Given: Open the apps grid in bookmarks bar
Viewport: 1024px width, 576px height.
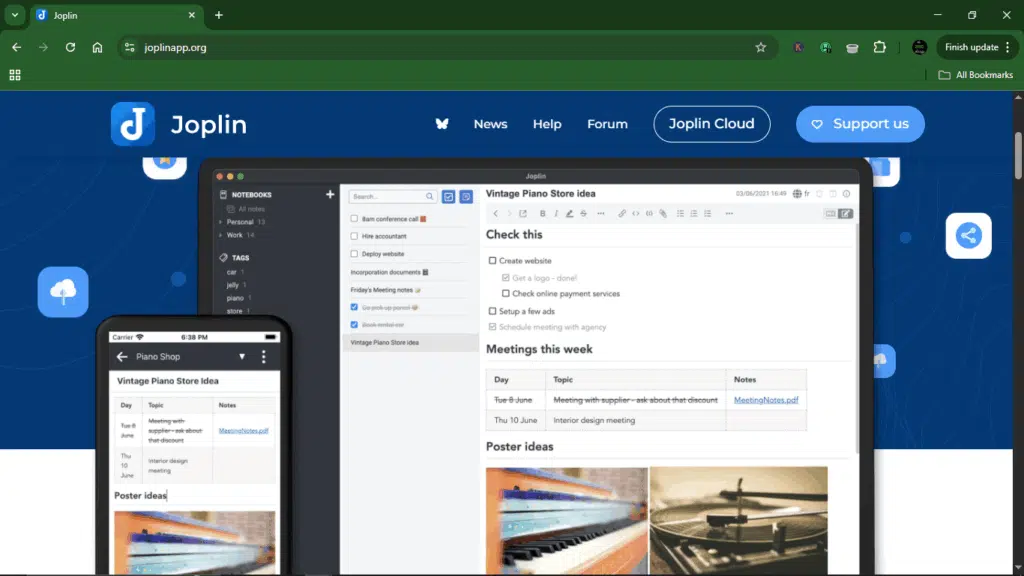Looking at the screenshot, I should 15,75.
